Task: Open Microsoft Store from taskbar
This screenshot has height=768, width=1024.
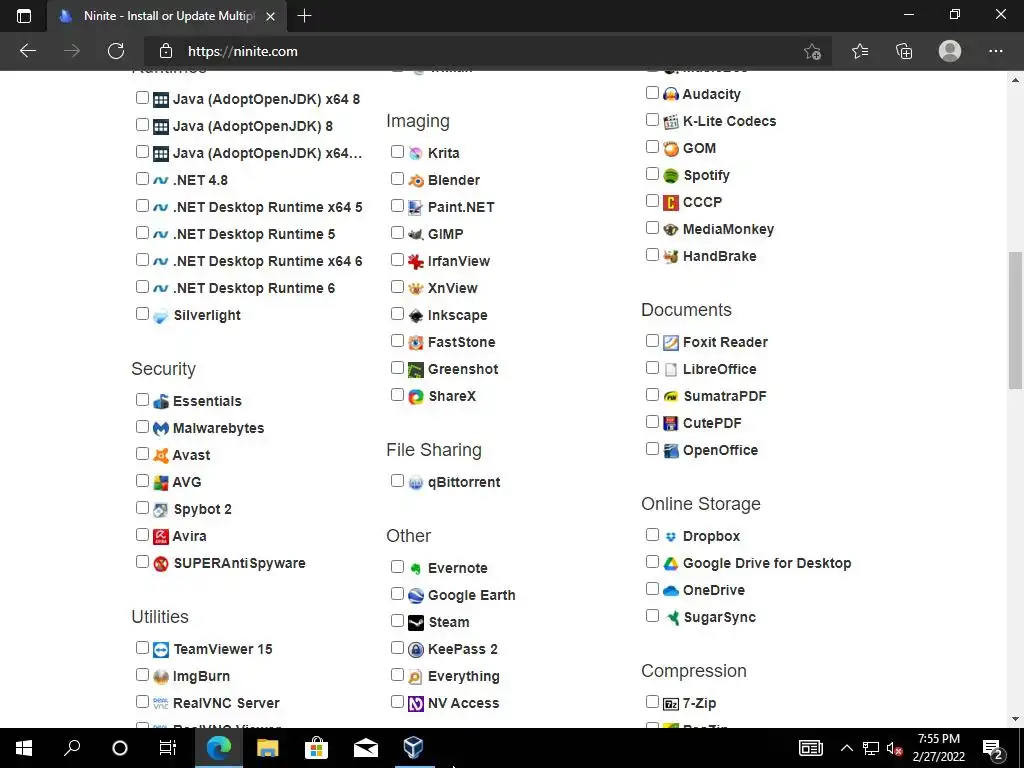Action: (x=316, y=748)
